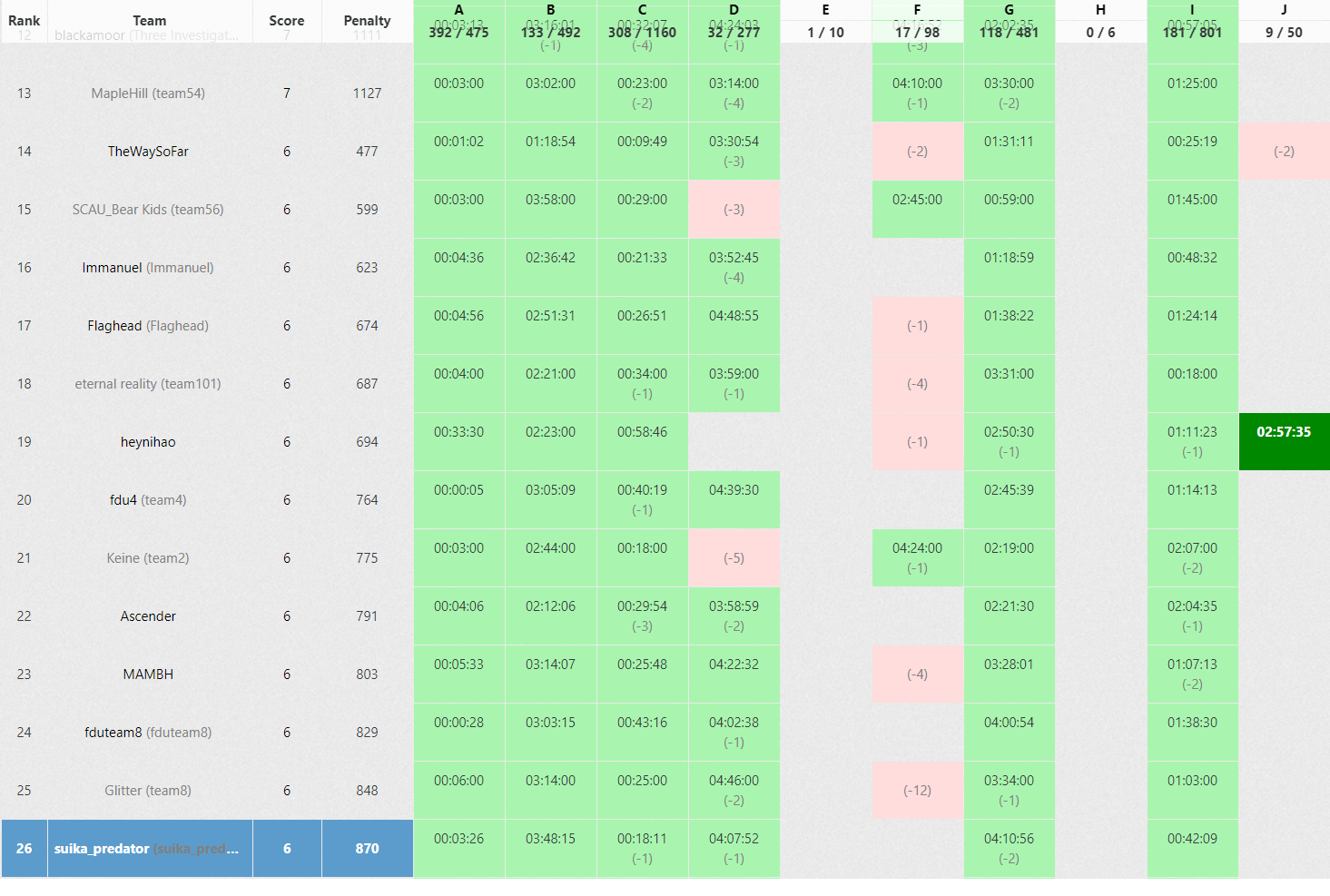Select the eternal reality (team101) team name
This screenshot has width=1330, height=896.
tap(148, 384)
